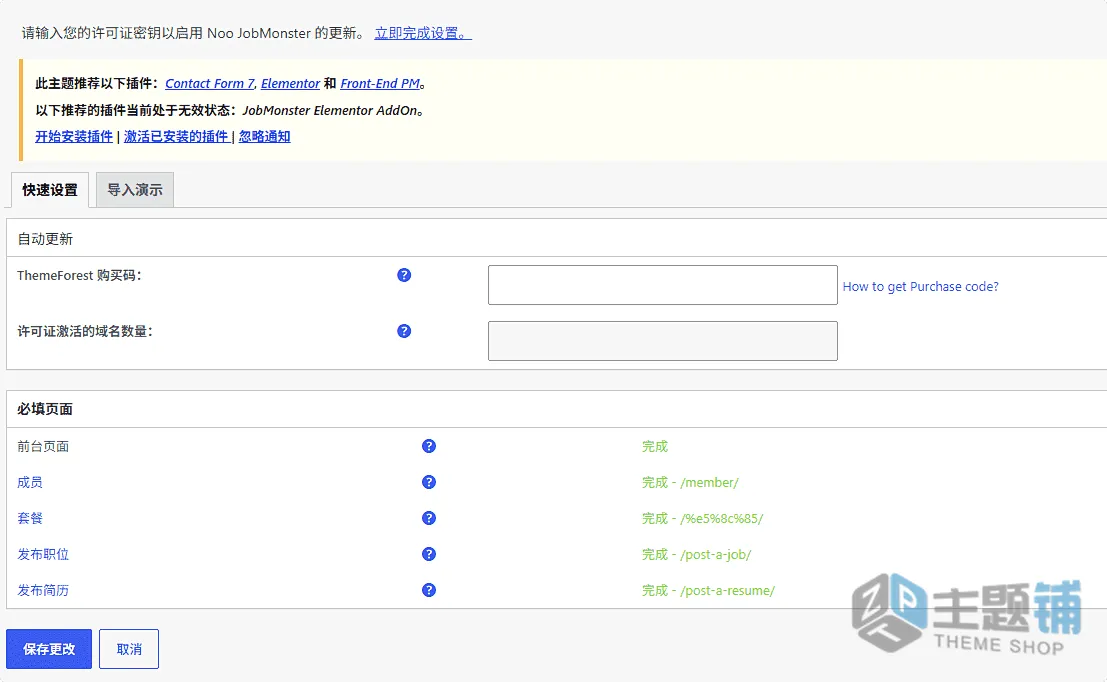Click 激活已安装的插件 link
Viewport: 1107px width, 682px height.
[x=176, y=136]
